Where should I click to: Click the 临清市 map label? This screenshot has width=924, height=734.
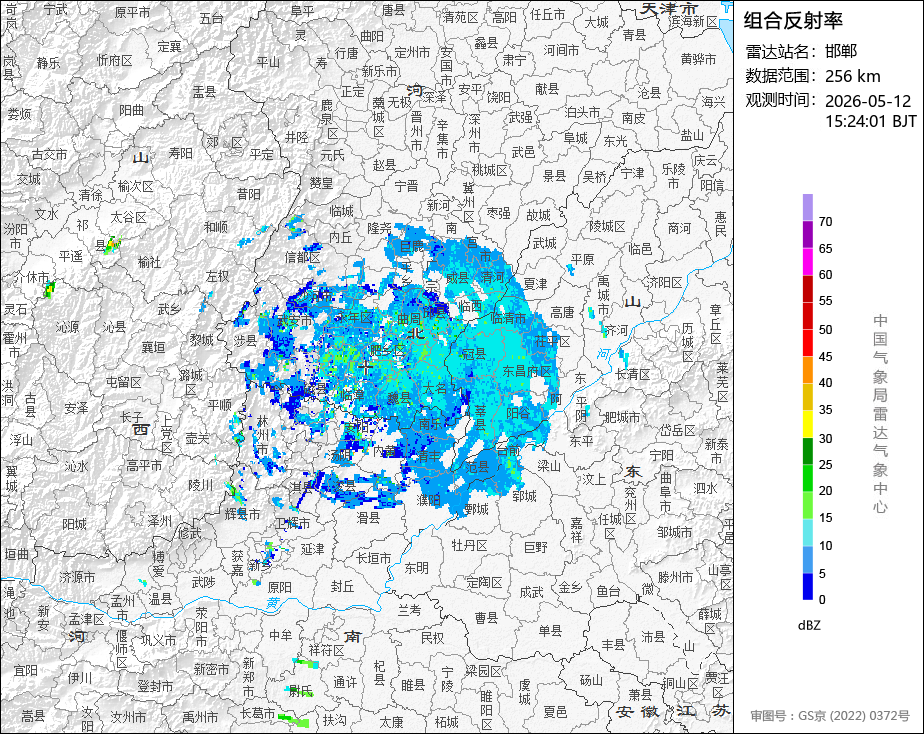coord(508,318)
